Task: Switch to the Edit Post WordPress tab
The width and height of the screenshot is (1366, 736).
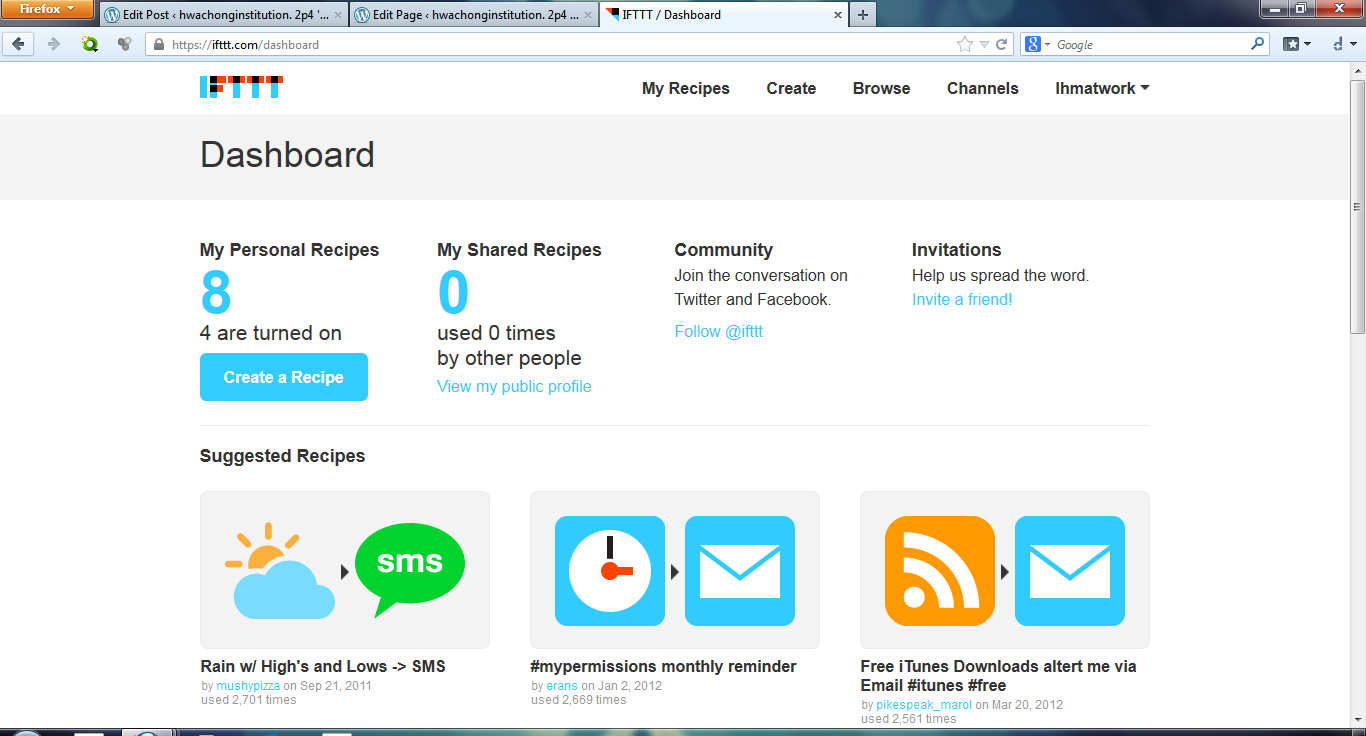Action: coord(224,15)
